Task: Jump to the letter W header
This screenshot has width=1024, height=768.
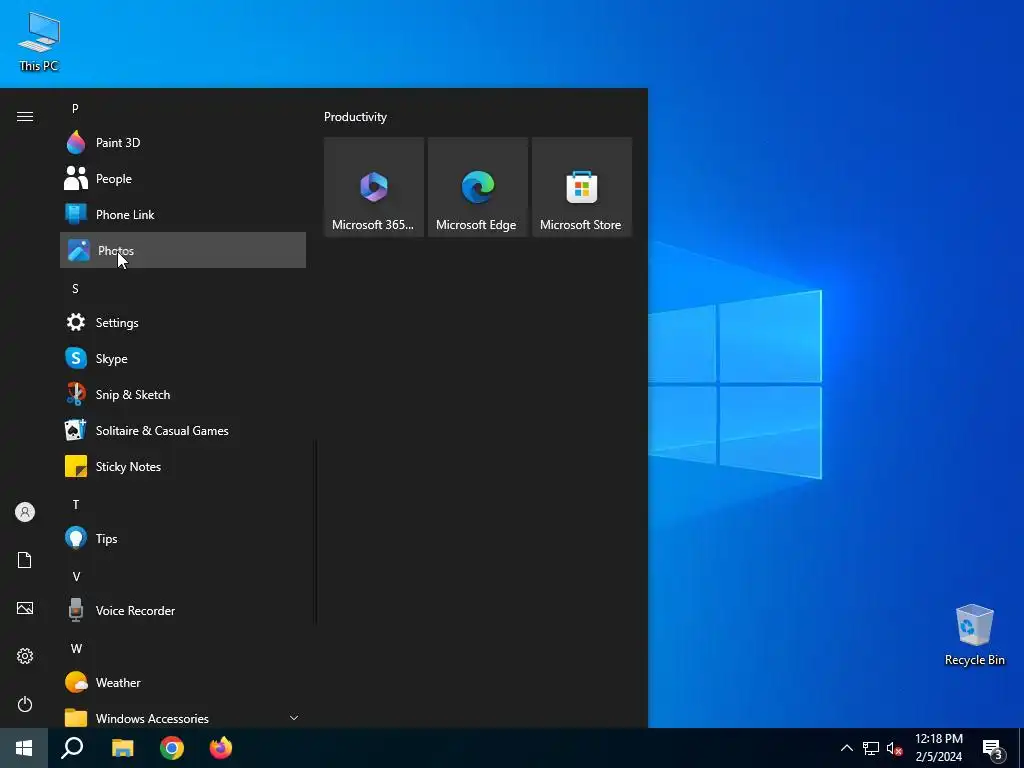Action: tap(76, 648)
